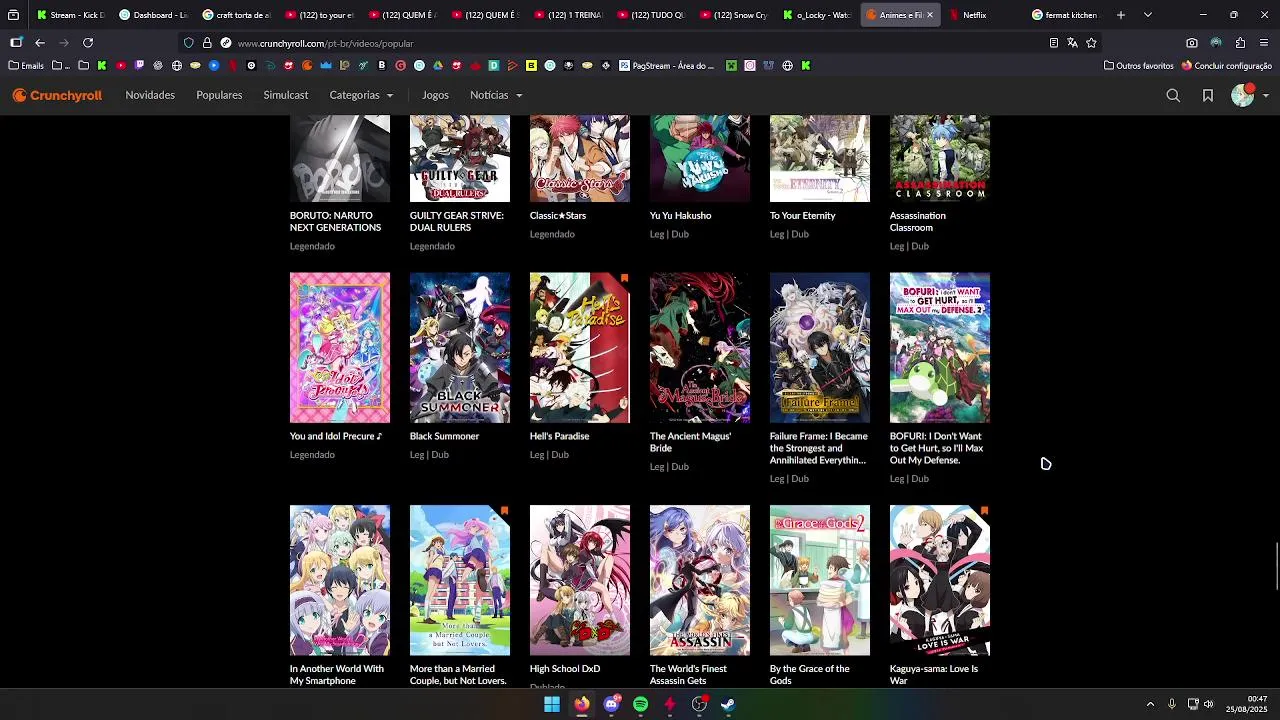
Task: Expand the Categorias dropdown
Action: pyautogui.click(x=362, y=95)
